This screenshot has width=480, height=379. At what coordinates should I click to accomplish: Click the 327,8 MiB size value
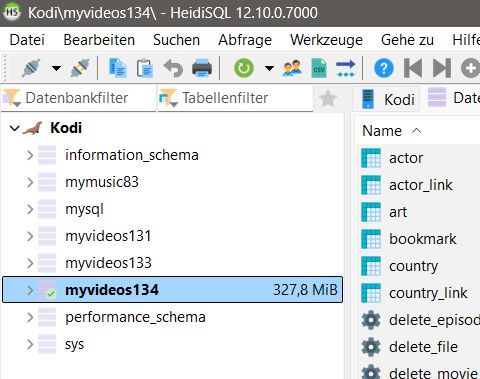click(305, 290)
